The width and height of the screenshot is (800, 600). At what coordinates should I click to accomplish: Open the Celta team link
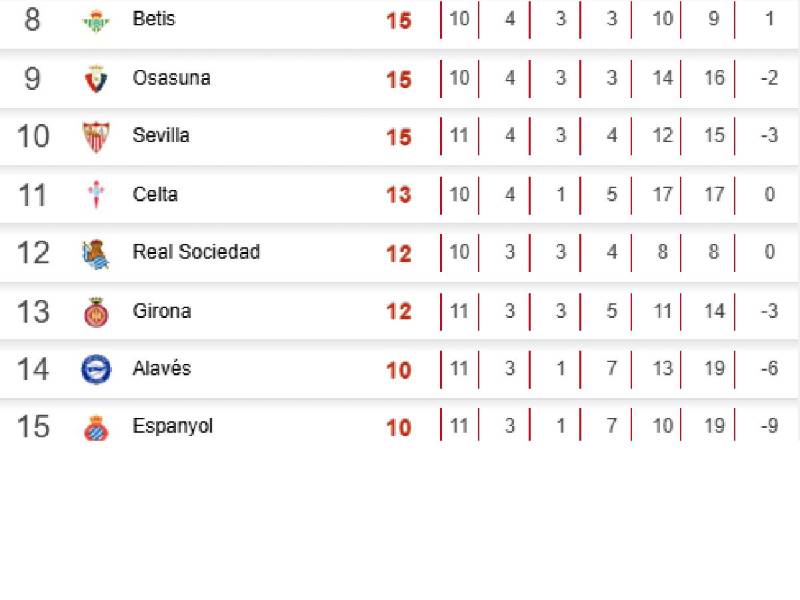click(155, 194)
